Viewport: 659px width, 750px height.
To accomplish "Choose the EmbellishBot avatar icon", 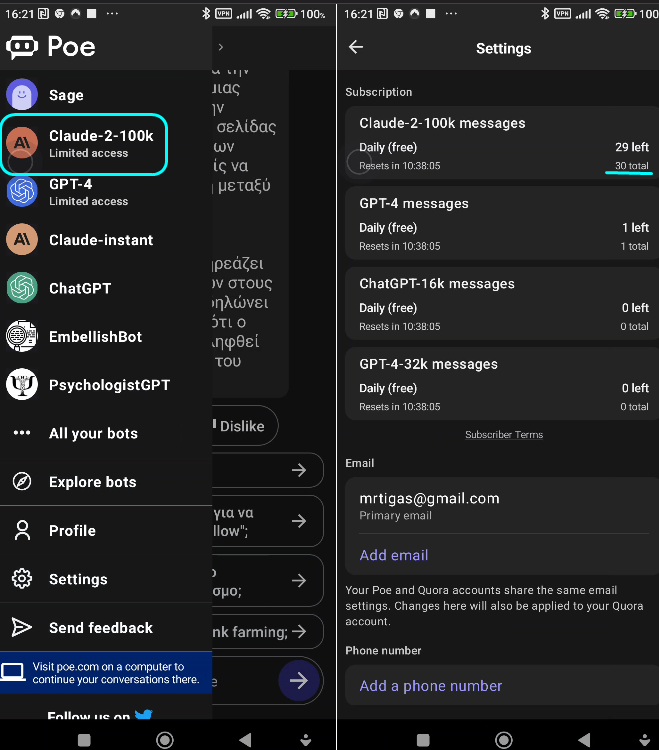I will 22,336.
